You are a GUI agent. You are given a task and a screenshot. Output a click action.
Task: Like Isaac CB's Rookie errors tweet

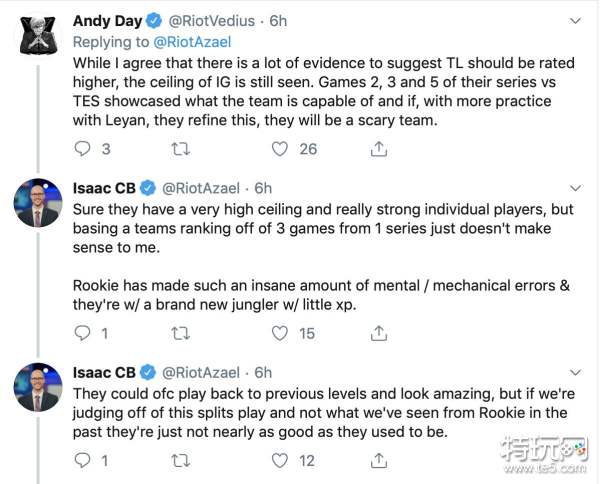pos(281,334)
